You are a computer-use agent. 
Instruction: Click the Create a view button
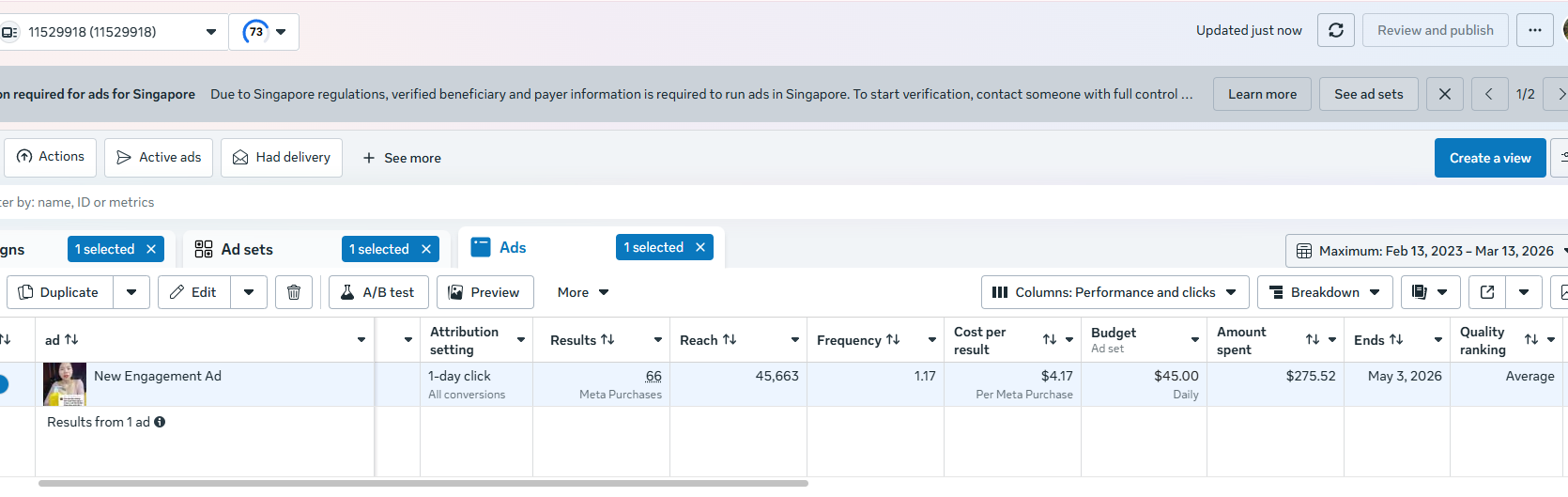coord(1490,158)
